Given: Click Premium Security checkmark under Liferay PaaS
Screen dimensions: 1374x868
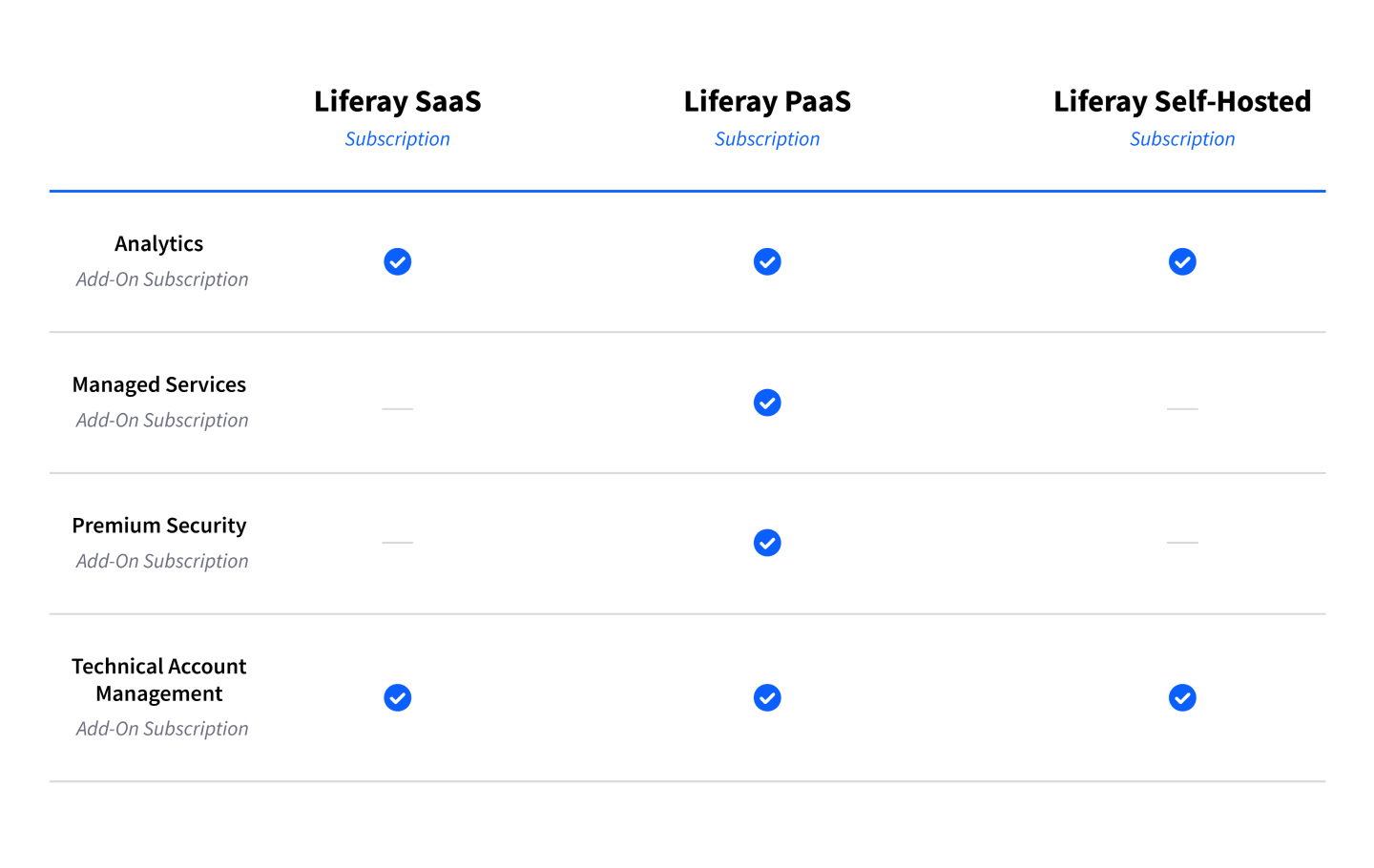Looking at the screenshot, I should pos(767,543).
